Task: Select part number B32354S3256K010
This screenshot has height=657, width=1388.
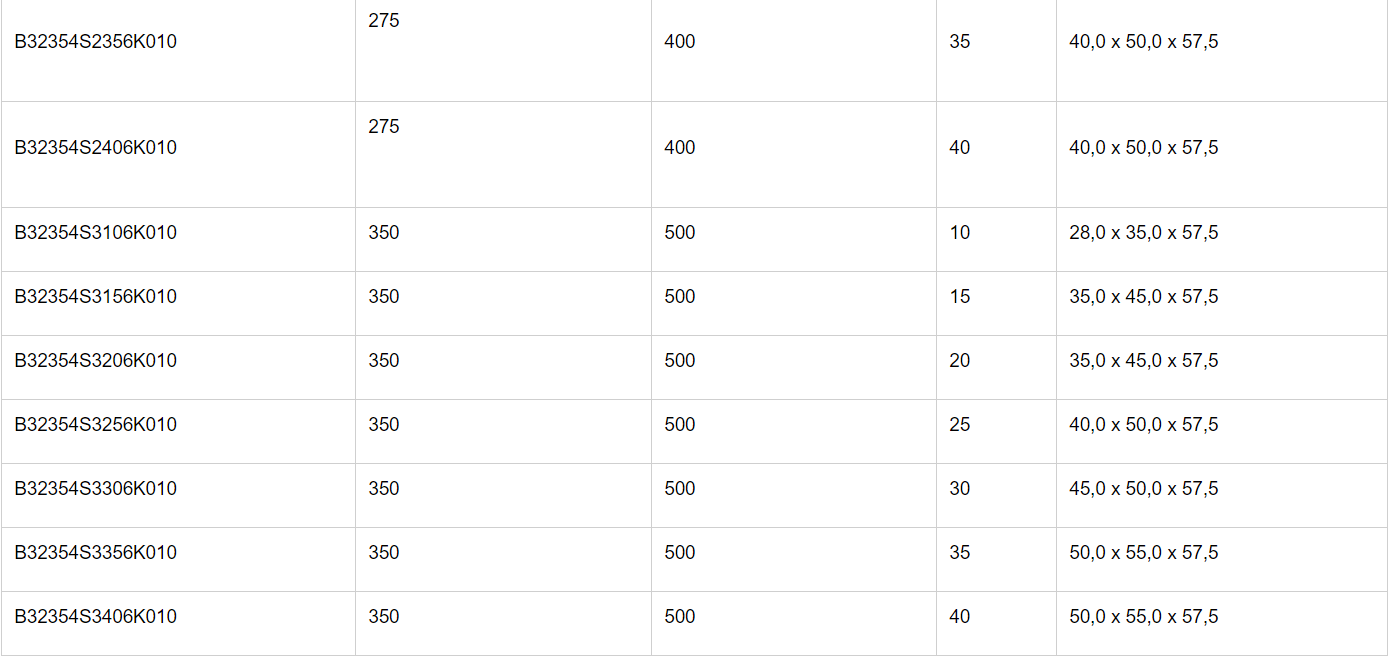Action: point(95,425)
